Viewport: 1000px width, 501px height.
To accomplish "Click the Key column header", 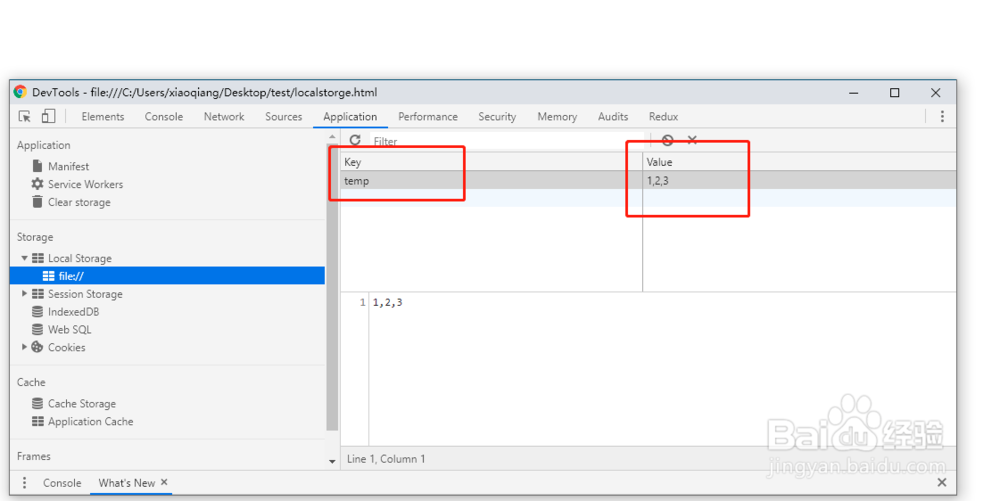I will pos(492,162).
